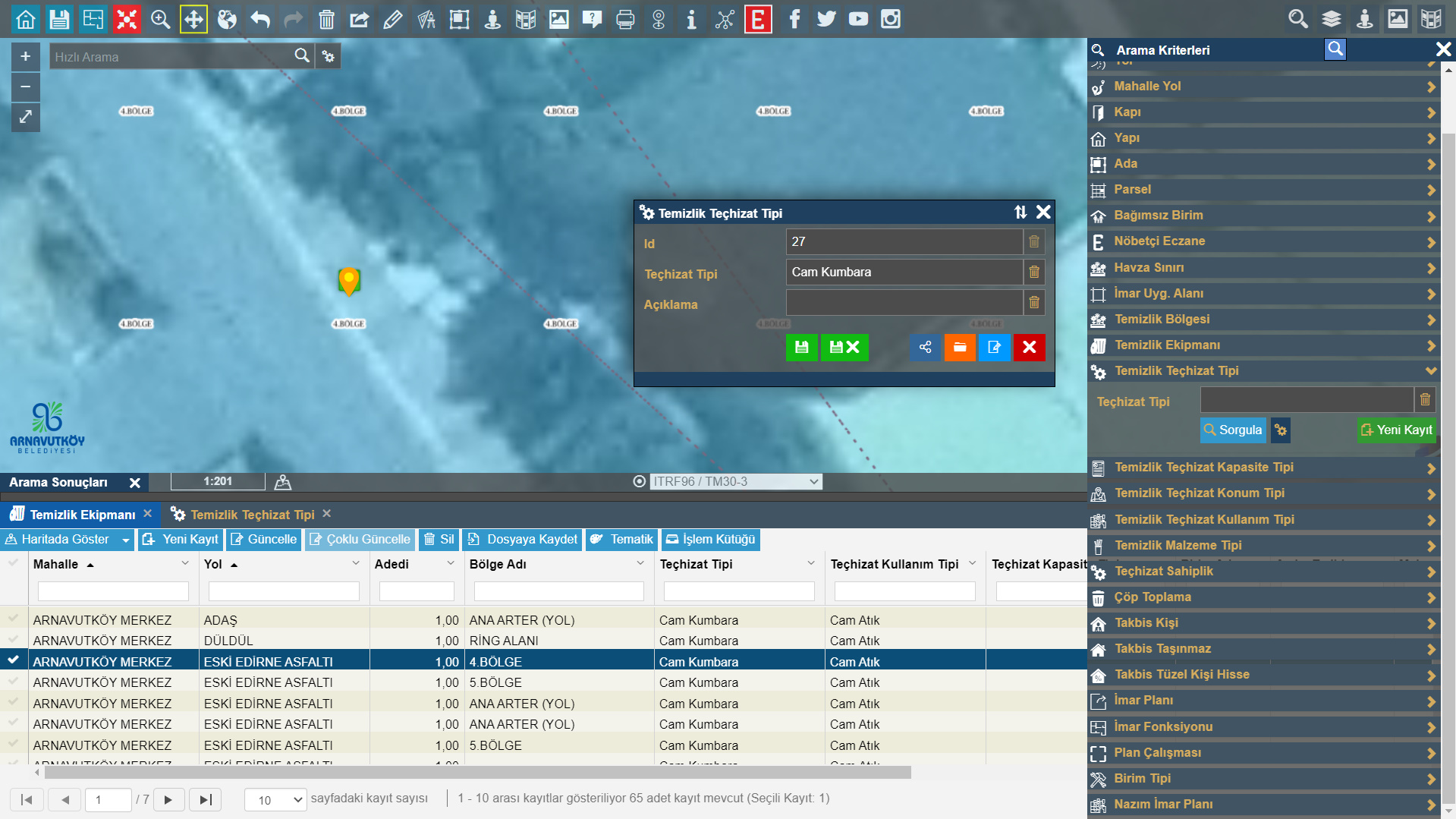Toggle checkbox for the DÜLDÜL row
This screenshot has height=819, width=1456.
point(13,640)
